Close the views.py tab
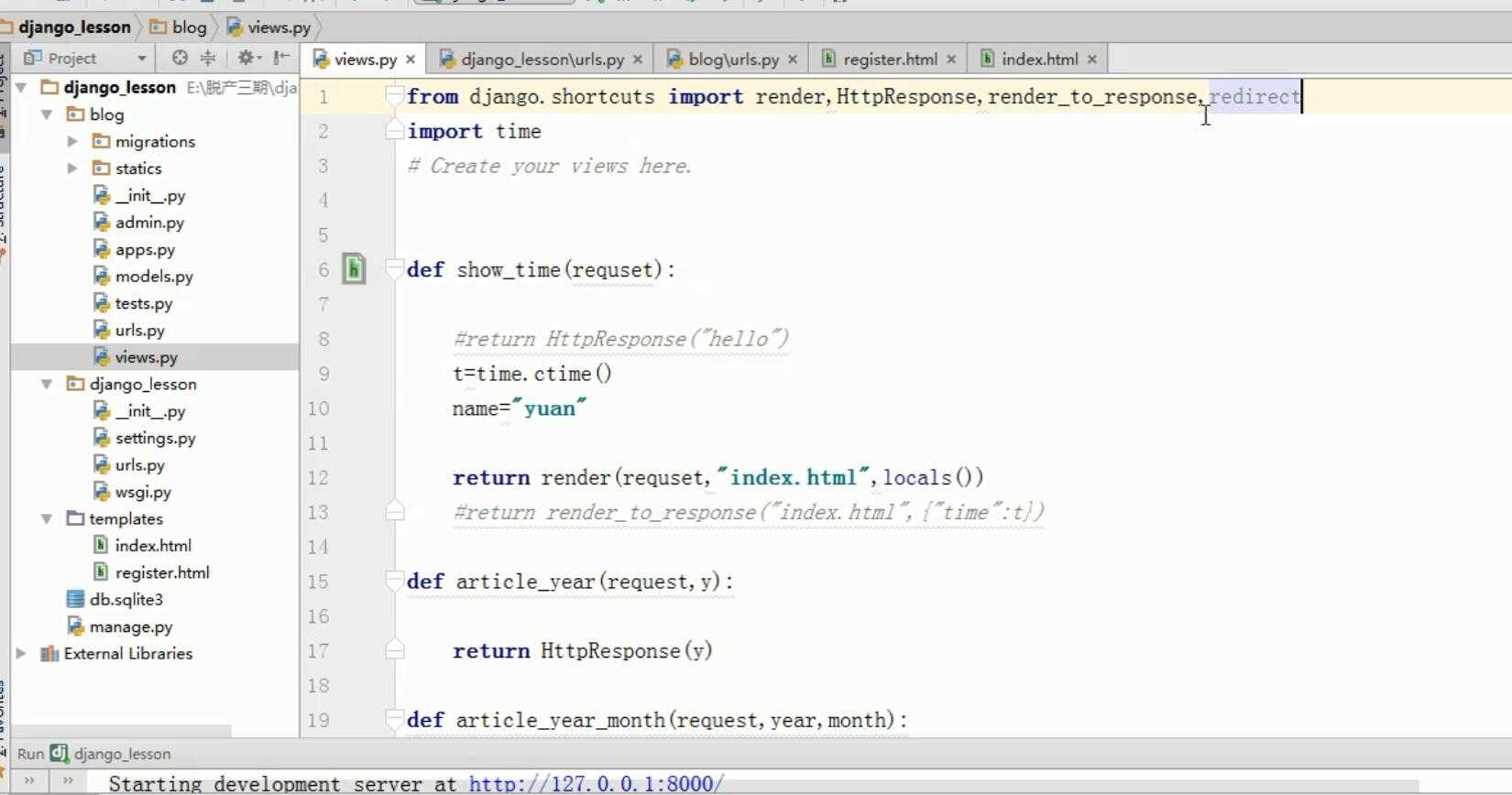 pyautogui.click(x=411, y=60)
